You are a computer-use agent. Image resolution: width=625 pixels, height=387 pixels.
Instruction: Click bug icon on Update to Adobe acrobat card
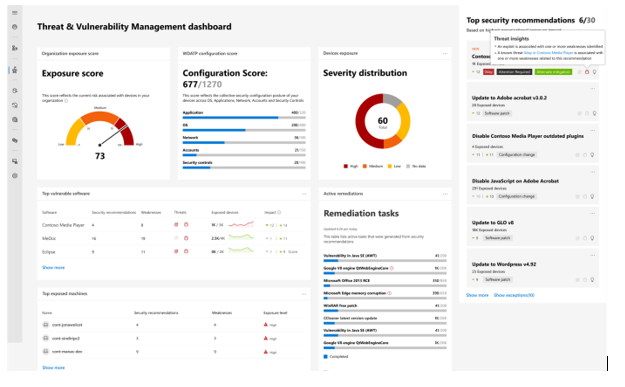pyautogui.click(x=587, y=113)
